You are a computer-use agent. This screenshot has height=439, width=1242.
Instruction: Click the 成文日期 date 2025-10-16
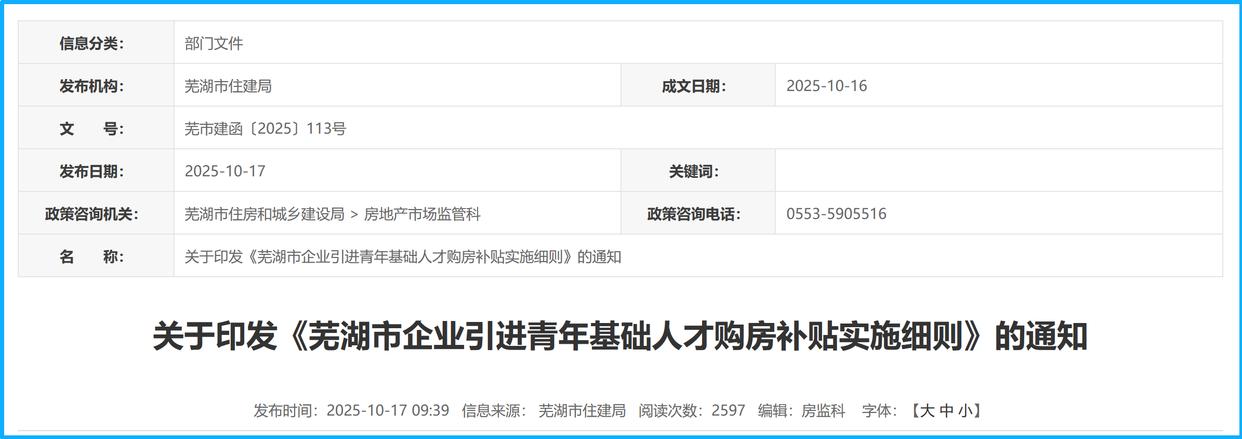(827, 86)
